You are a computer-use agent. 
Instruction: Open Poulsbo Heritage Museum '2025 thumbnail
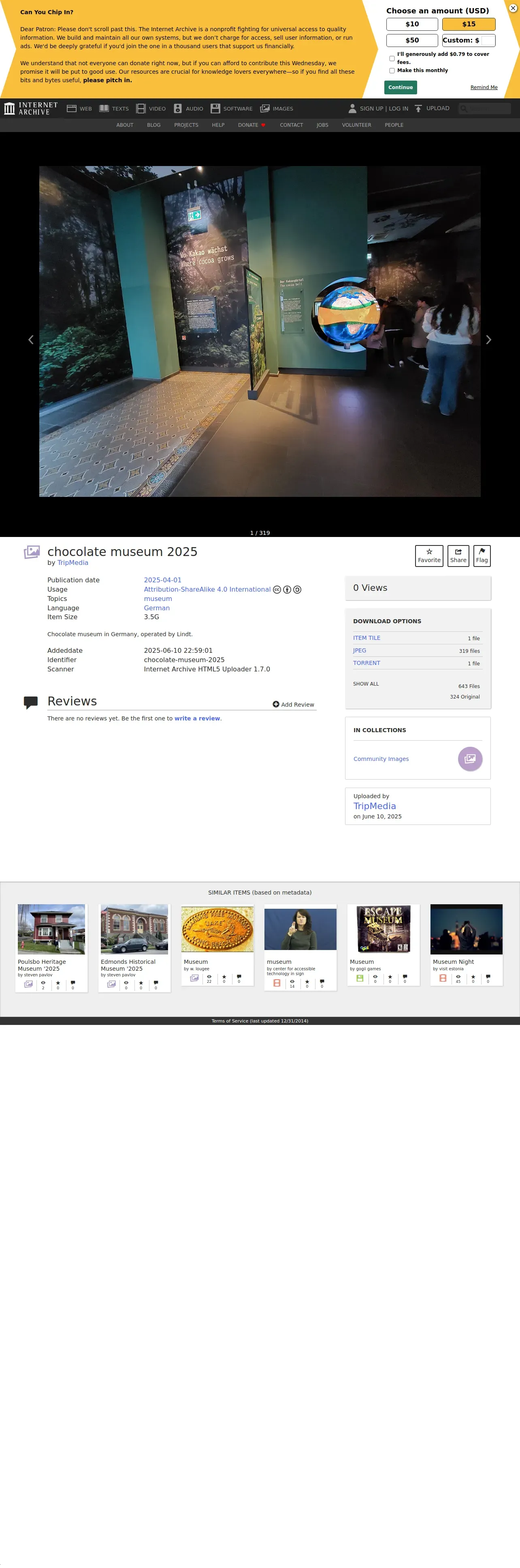coord(51,929)
